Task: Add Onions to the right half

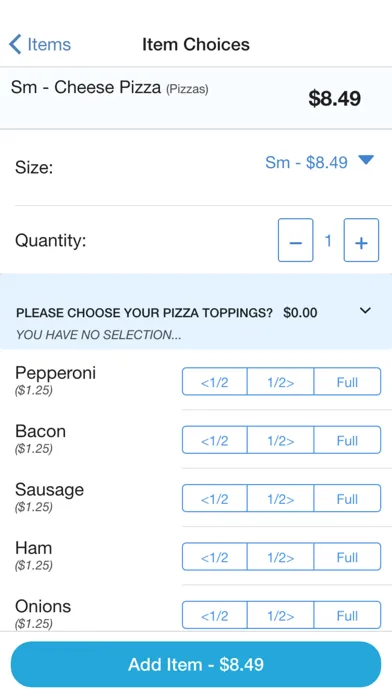Action: [281, 615]
